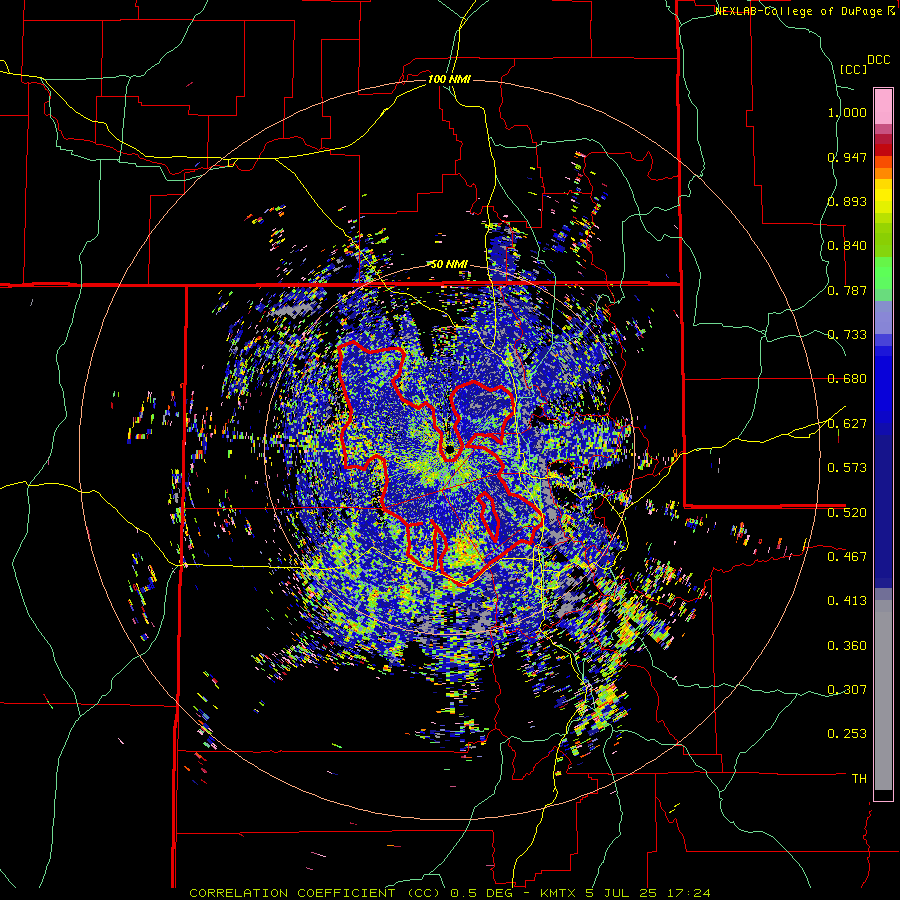Click the 0.573 legend value
Viewport: 900px width, 900px height.
tap(847, 468)
